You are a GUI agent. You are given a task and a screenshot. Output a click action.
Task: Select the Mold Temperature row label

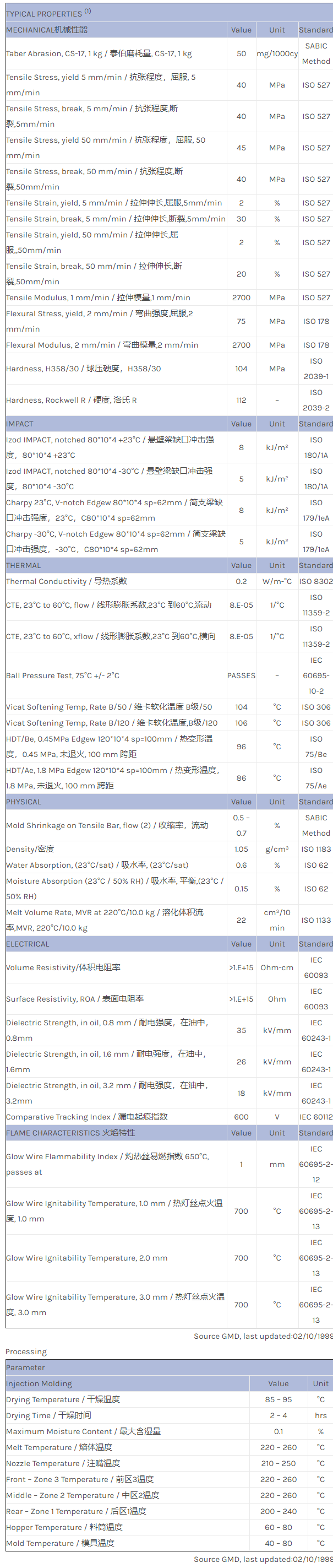point(59,1543)
